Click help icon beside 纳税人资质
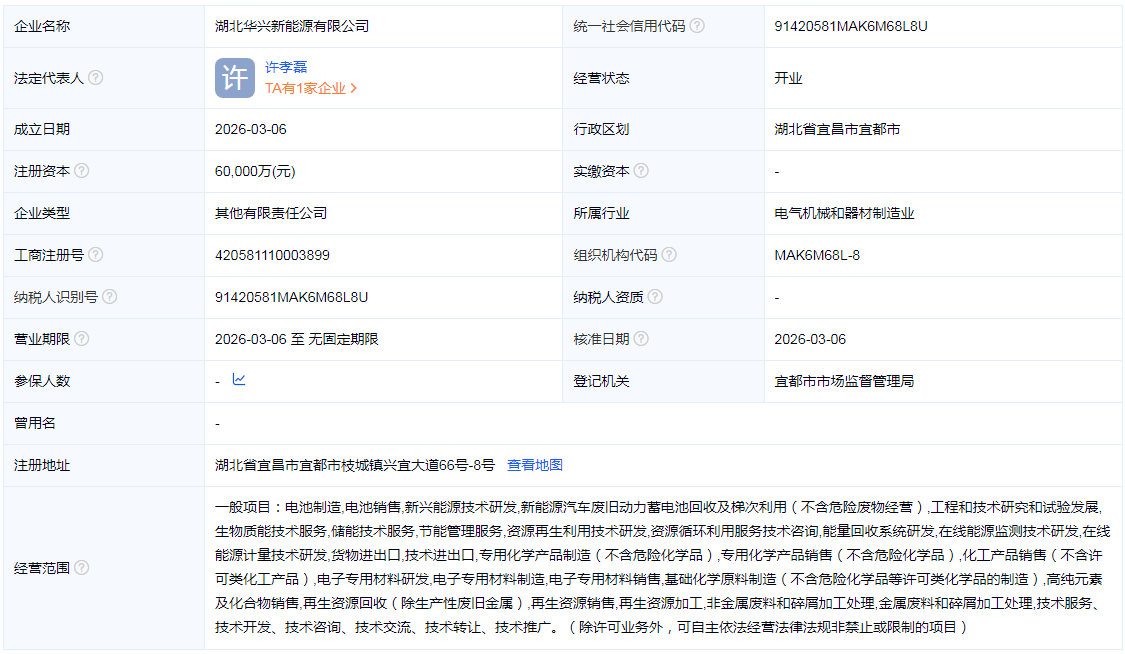Image resolution: width=1125 pixels, height=654 pixels. coord(653,297)
